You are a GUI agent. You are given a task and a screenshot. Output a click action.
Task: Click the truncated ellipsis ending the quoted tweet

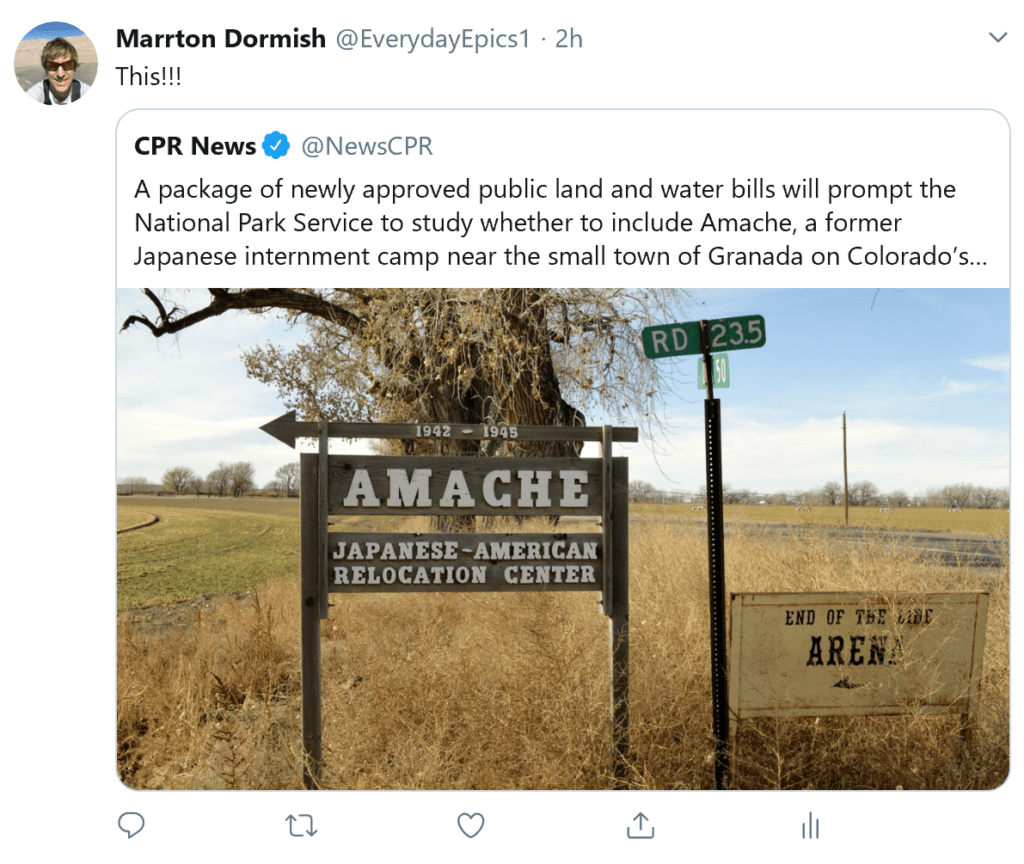coord(978,258)
